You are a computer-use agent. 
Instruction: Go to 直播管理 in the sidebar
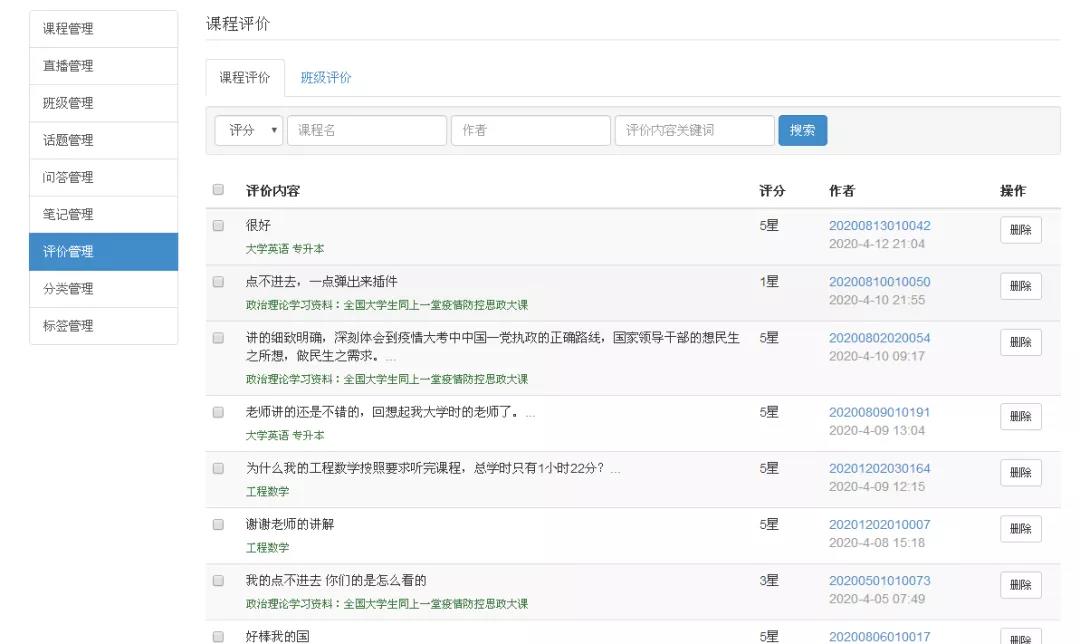tap(104, 66)
